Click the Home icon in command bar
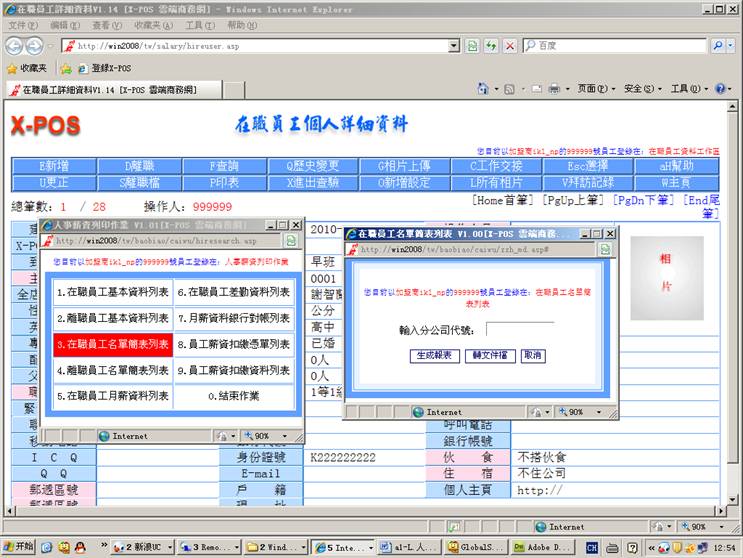Image resolution: width=743 pixels, height=558 pixels. point(484,89)
